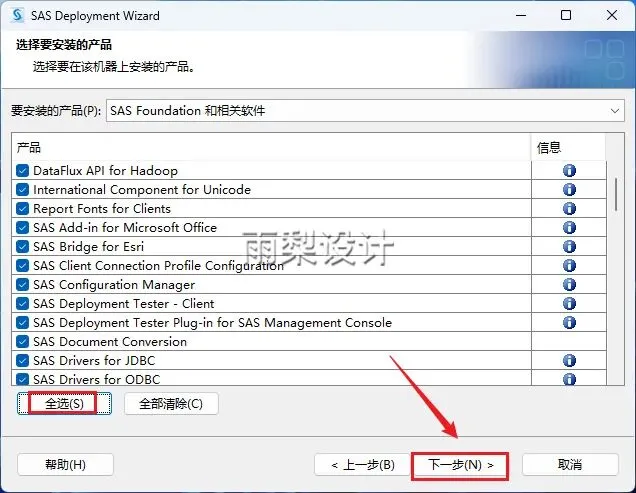Uncheck SAS Drivers for ODBC
This screenshot has width=636, height=493.
pos(22,379)
